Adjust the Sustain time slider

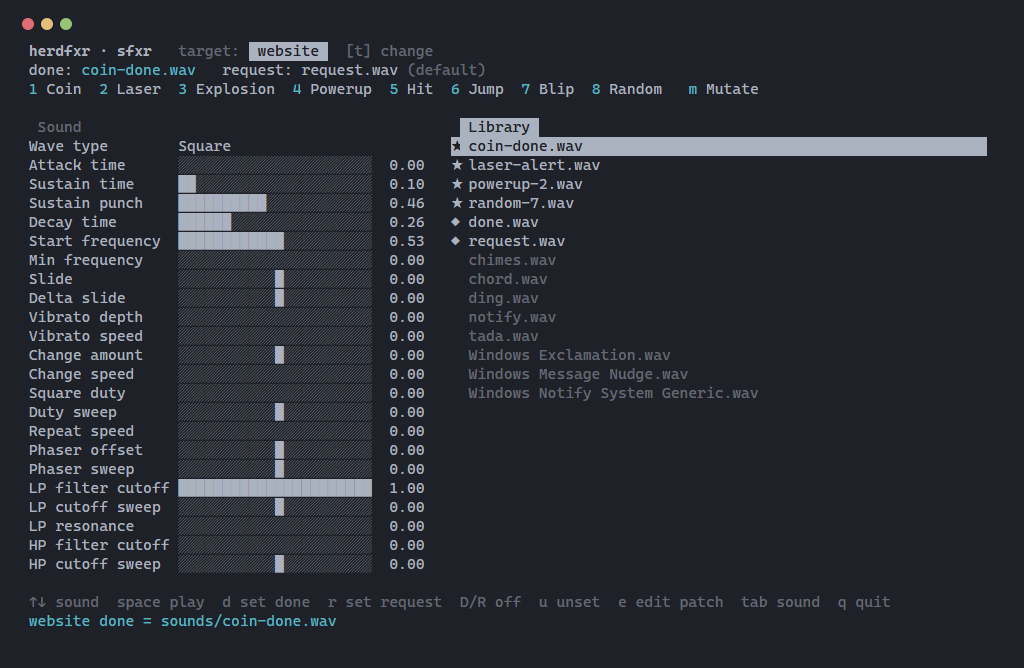point(275,184)
